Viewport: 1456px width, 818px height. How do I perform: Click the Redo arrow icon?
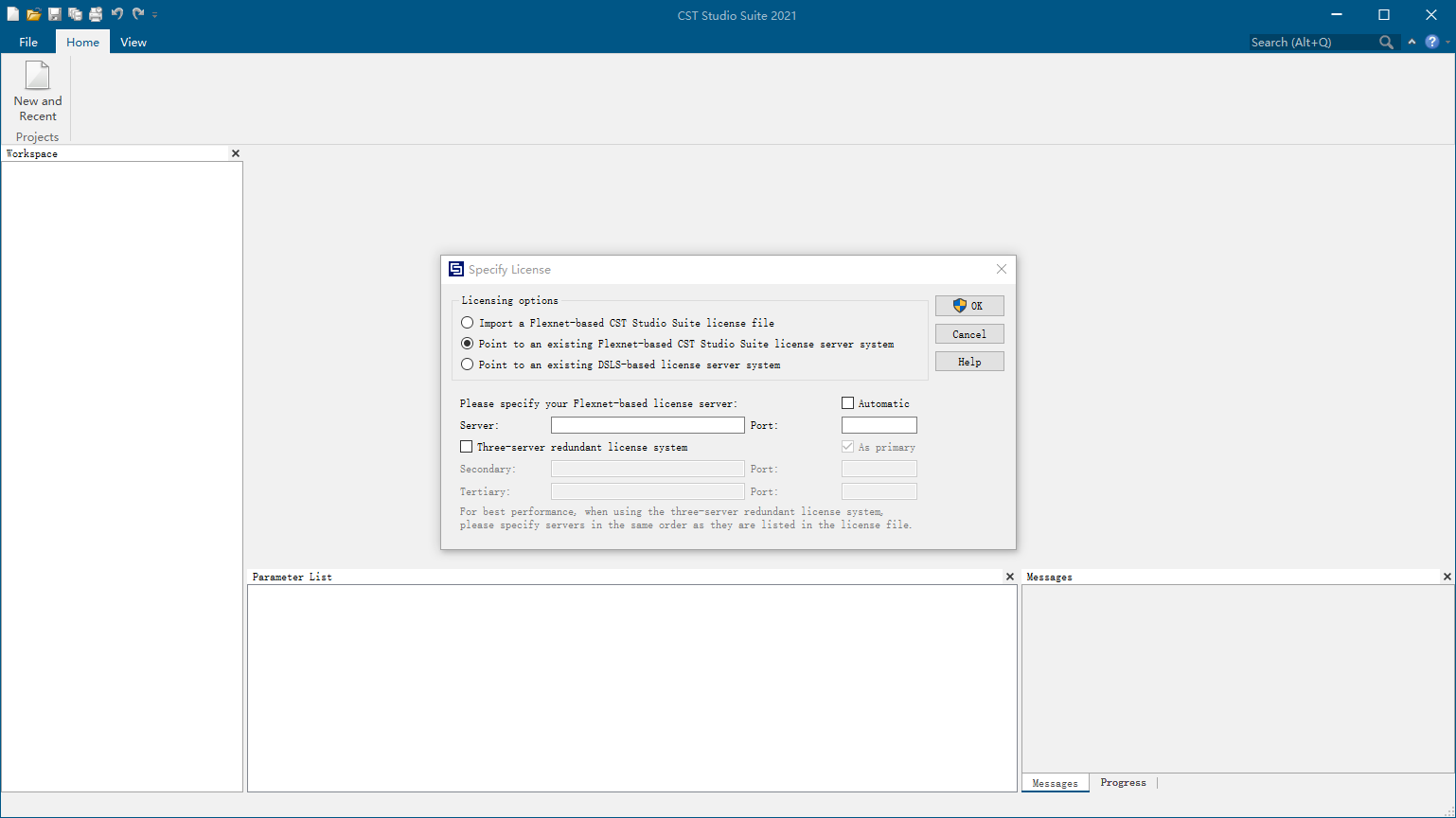pos(138,14)
